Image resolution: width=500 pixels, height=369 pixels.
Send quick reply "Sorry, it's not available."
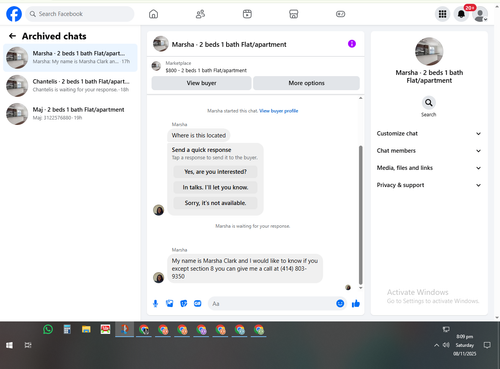pyautogui.click(x=215, y=203)
